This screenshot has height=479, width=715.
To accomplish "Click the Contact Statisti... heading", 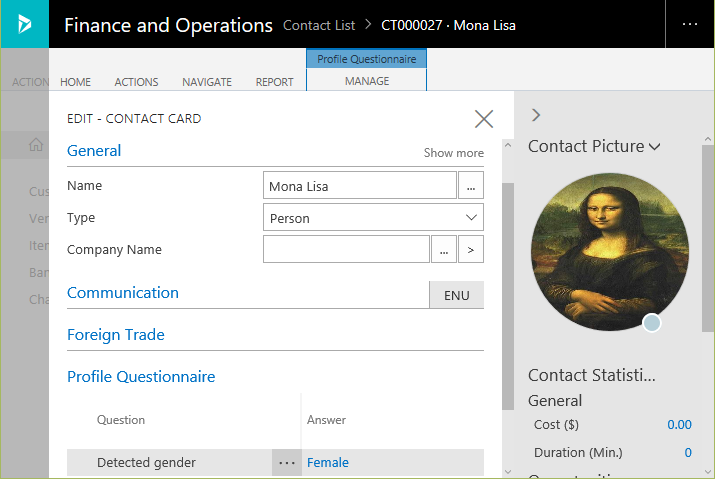I will (x=592, y=375).
